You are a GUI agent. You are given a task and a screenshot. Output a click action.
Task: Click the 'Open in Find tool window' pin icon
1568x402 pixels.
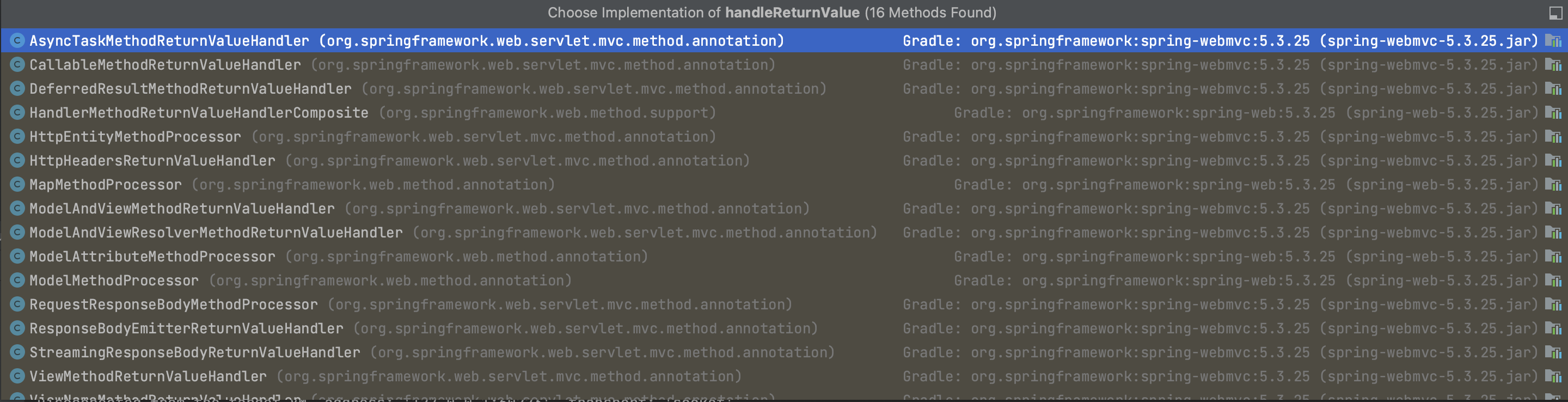point(1555,13)
